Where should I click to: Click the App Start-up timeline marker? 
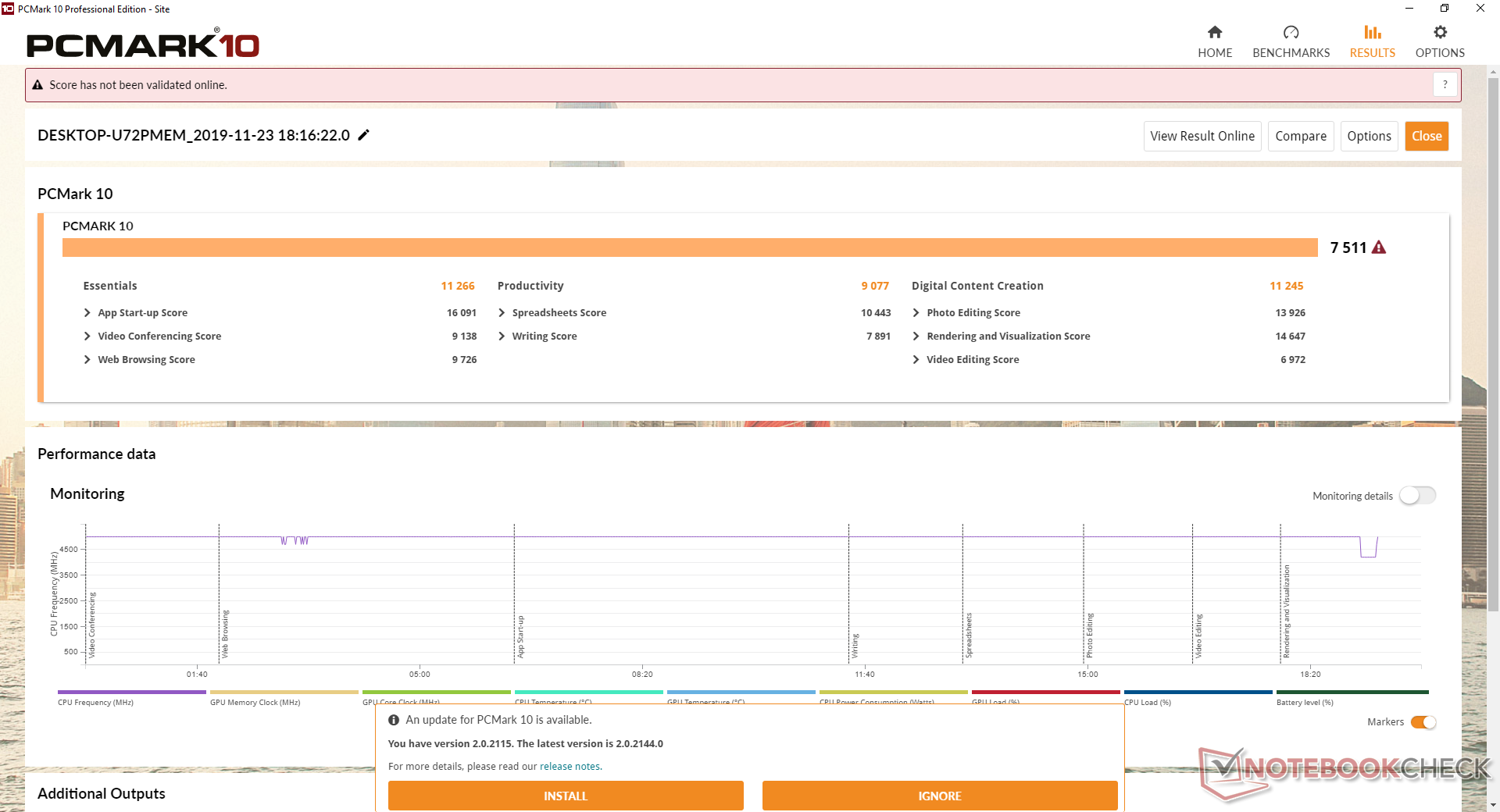(520, 637)
